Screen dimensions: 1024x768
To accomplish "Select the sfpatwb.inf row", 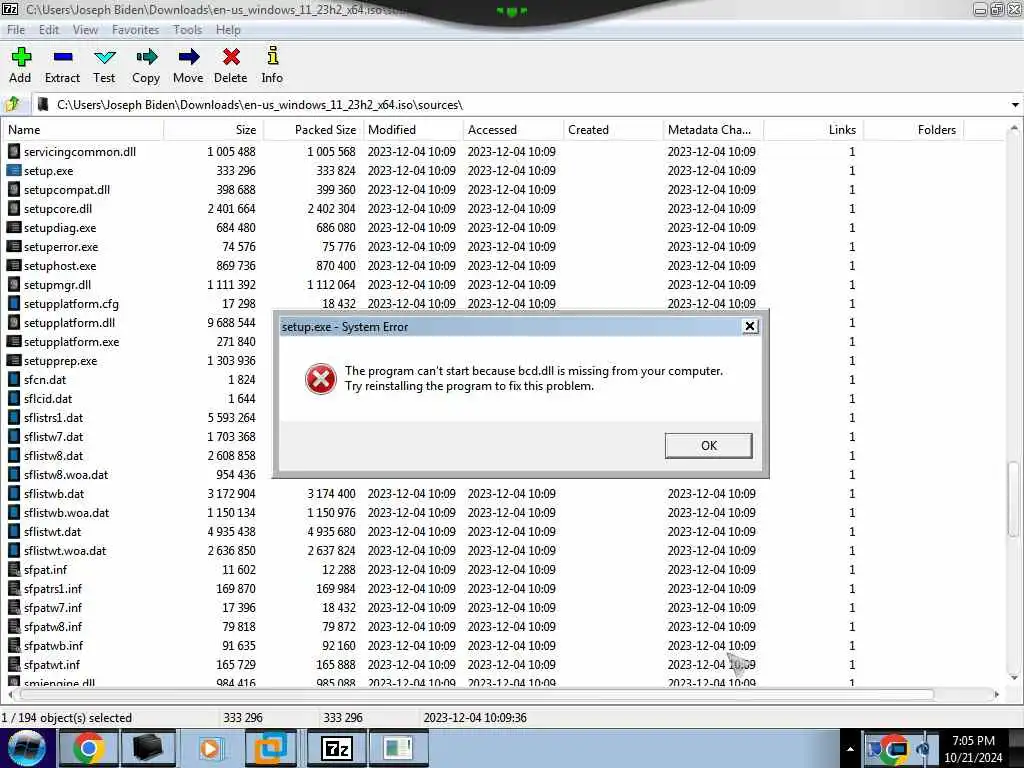I will coord(503,645).
